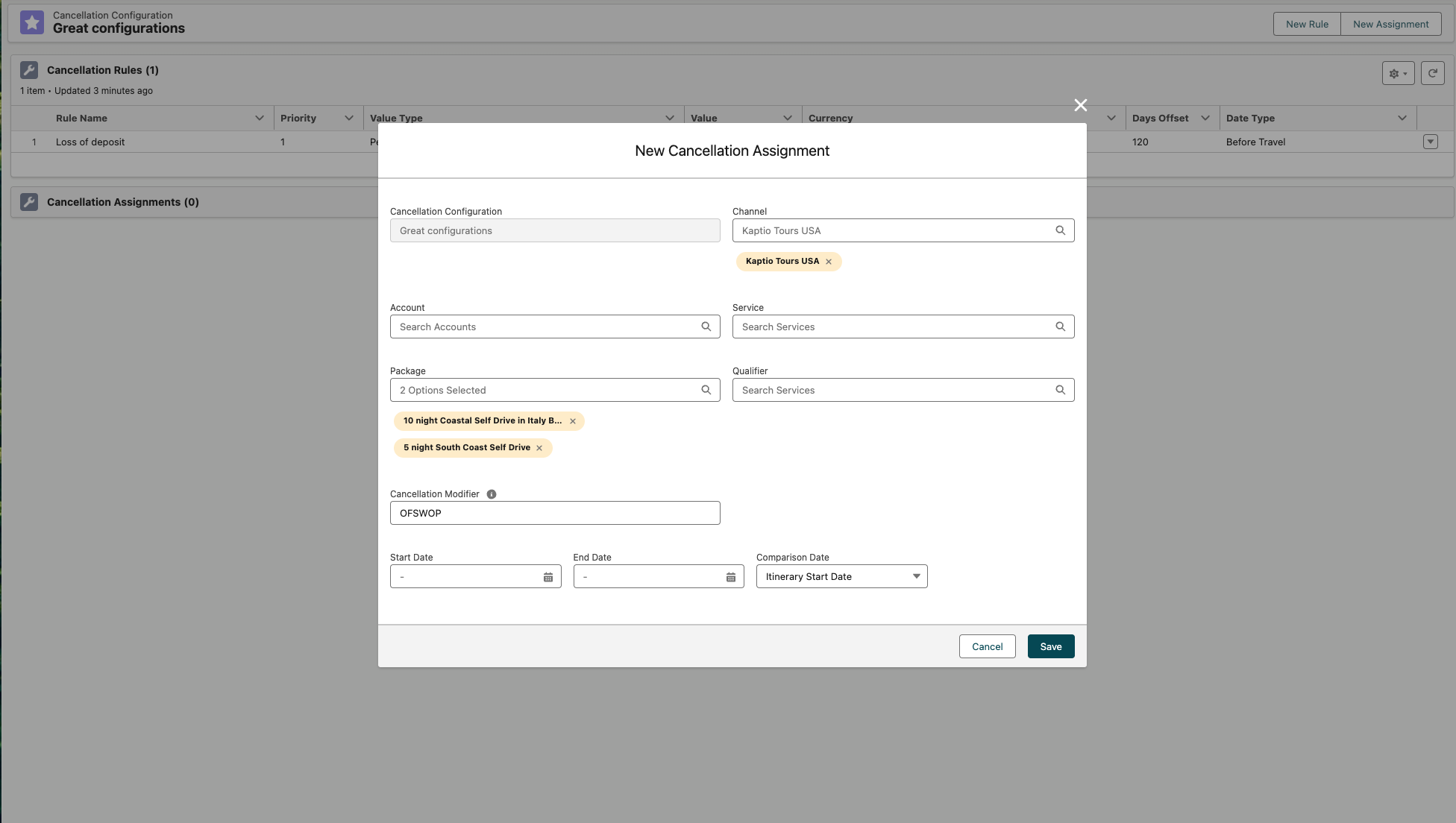
Task: Save the new cancellation assignment
Action: 1050,646
